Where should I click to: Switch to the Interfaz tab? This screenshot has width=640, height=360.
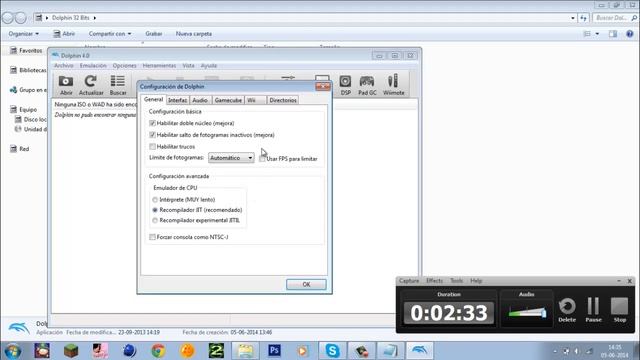click(x=178, y=100)
